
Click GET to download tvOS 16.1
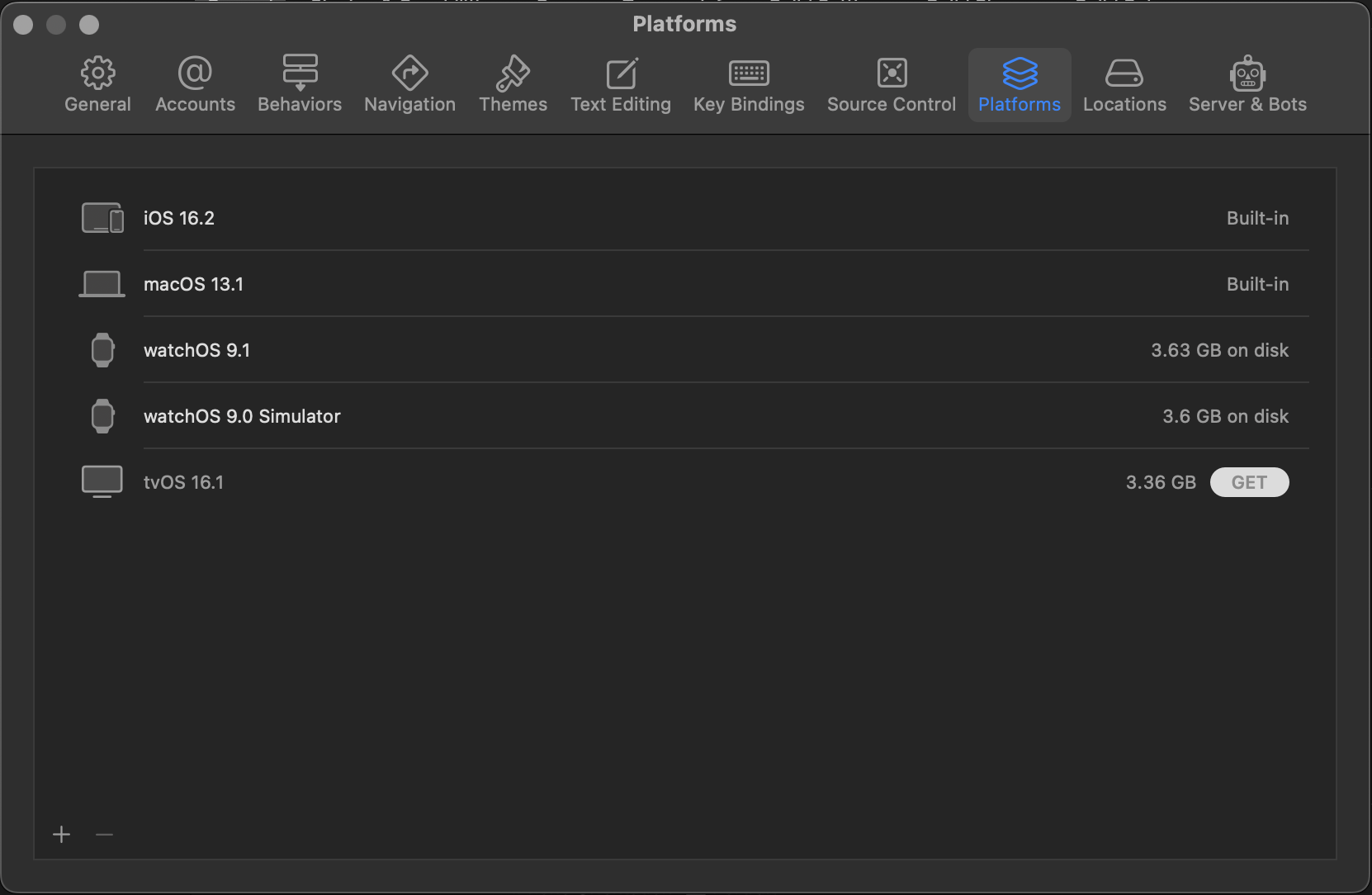1249,482
